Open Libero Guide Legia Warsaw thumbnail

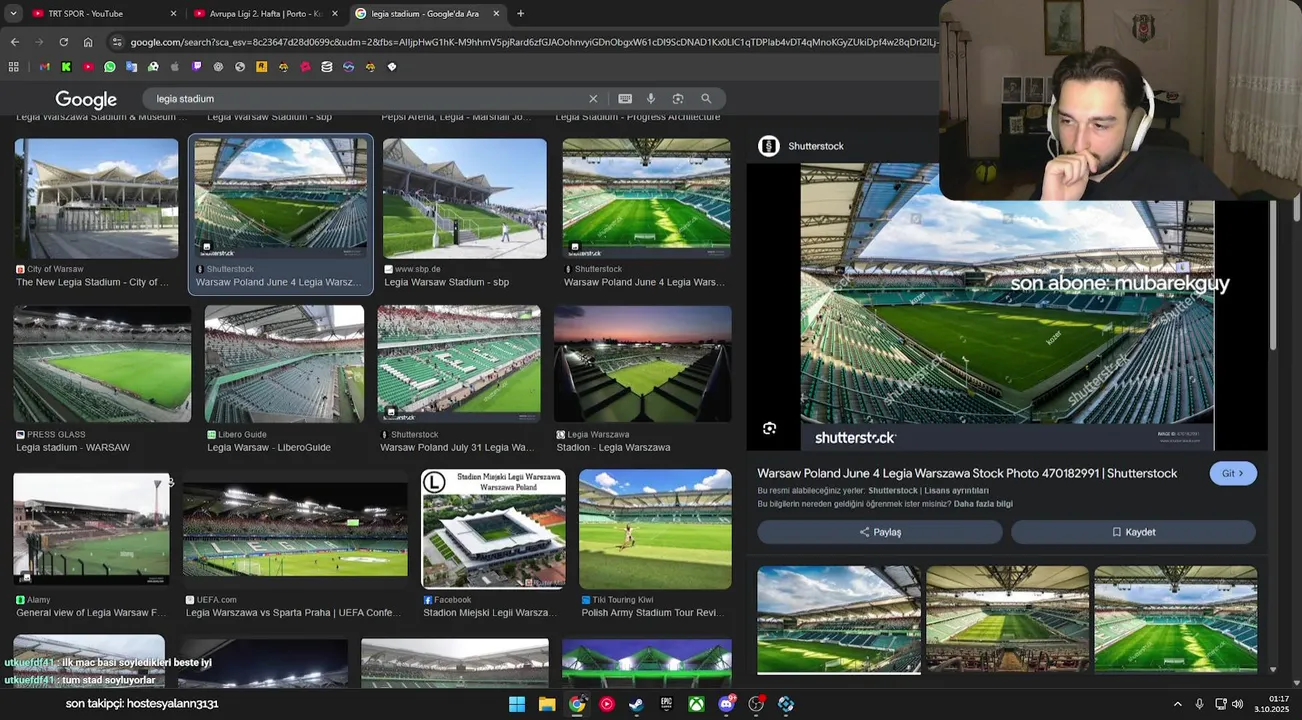click(x=285, y=364)
